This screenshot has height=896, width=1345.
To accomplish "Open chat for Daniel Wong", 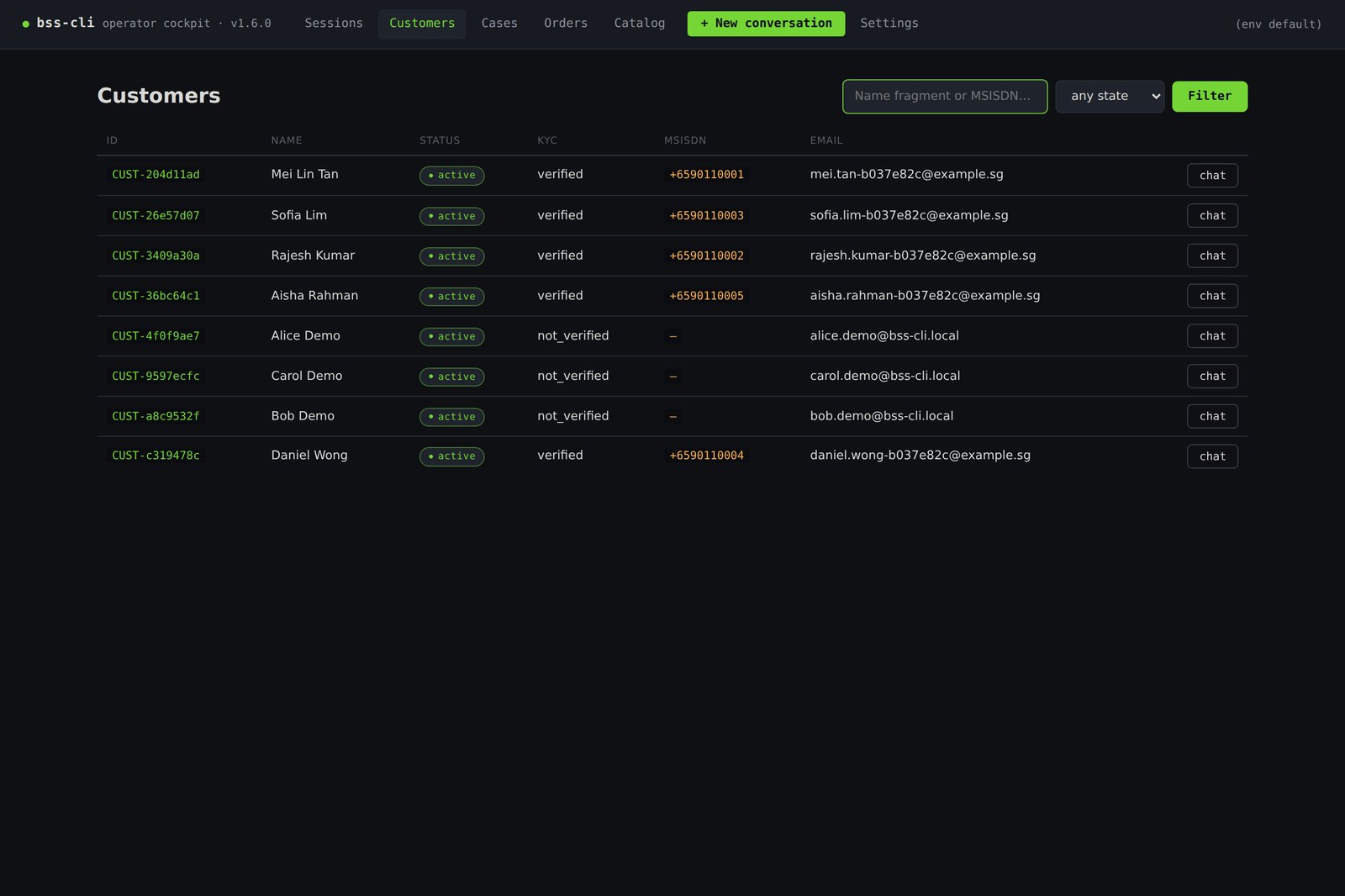I will [x=1212, y=456].
